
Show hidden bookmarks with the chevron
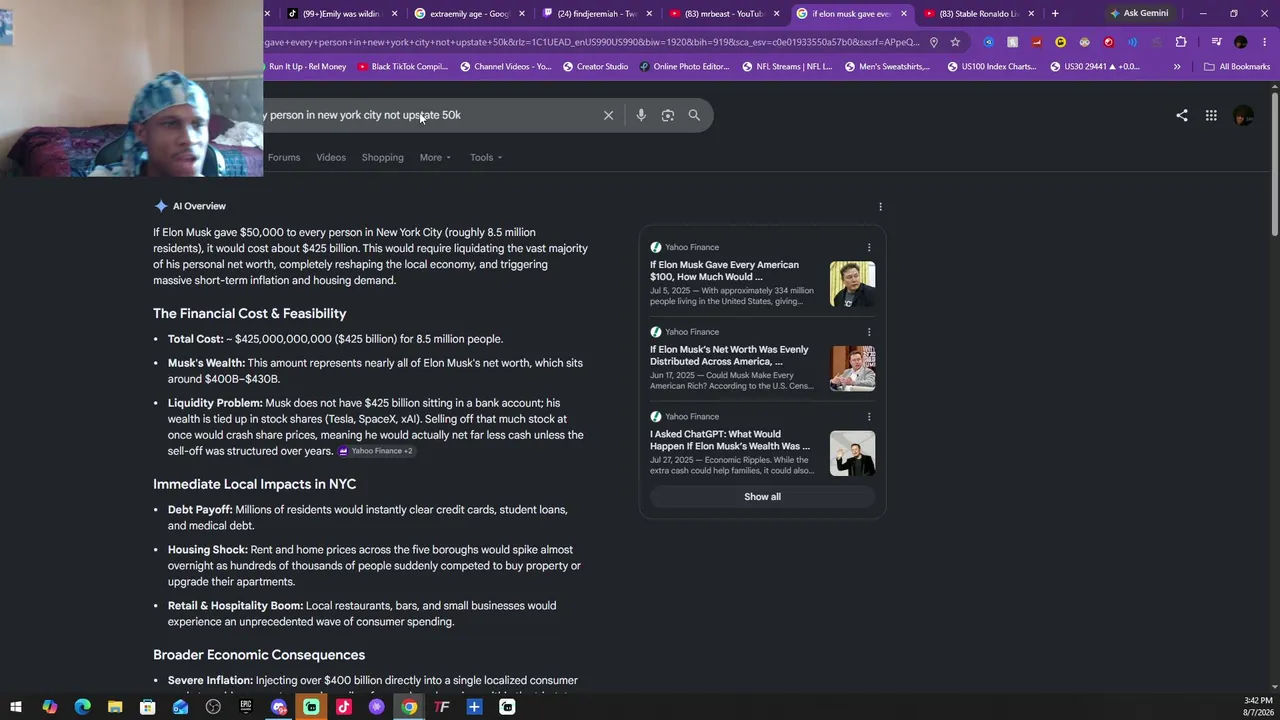point(1177,67)
